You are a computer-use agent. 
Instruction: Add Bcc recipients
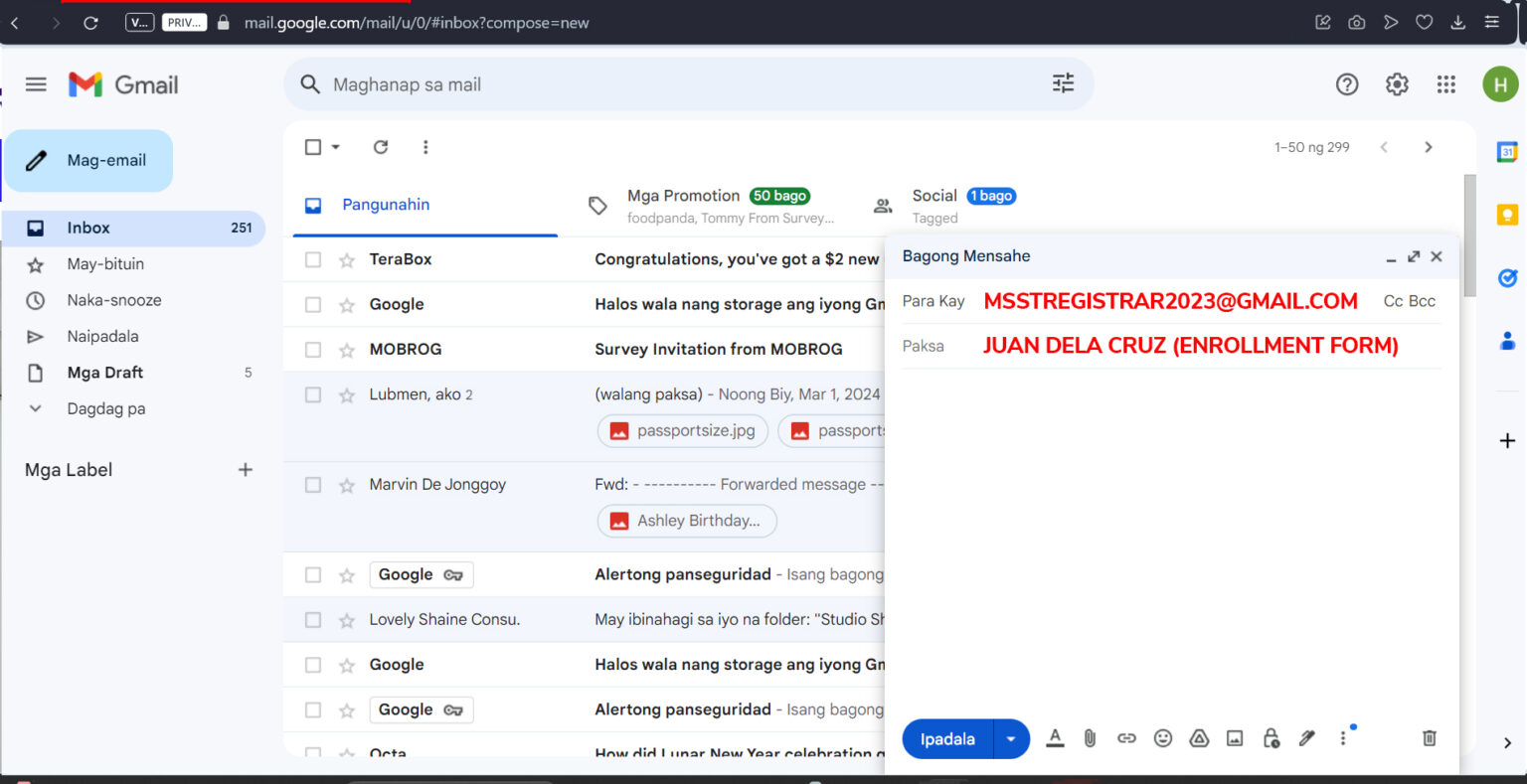pos(1423,301)
